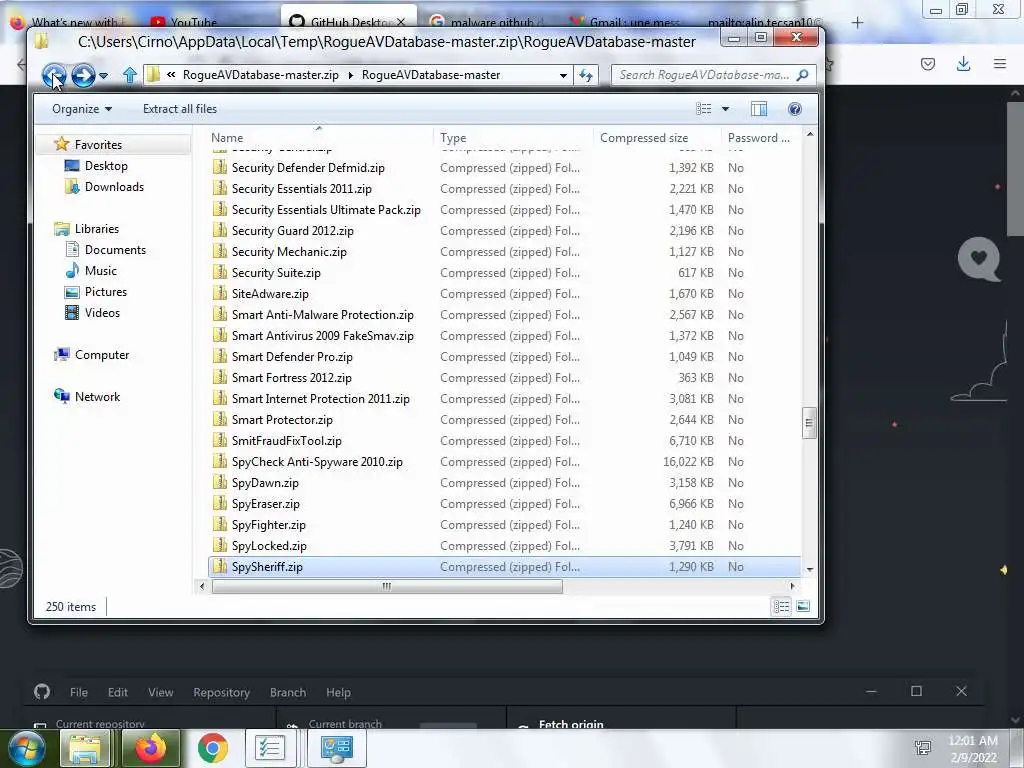Open Videos library
This screenshot has width=1024, height=768.
102,313
